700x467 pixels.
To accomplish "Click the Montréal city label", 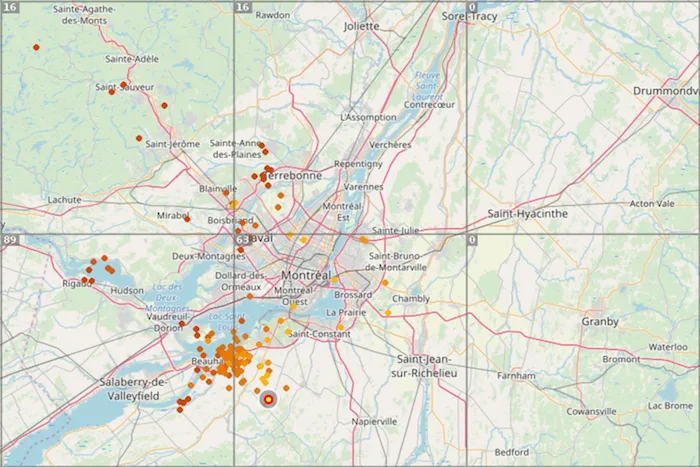I will point(306,275).
